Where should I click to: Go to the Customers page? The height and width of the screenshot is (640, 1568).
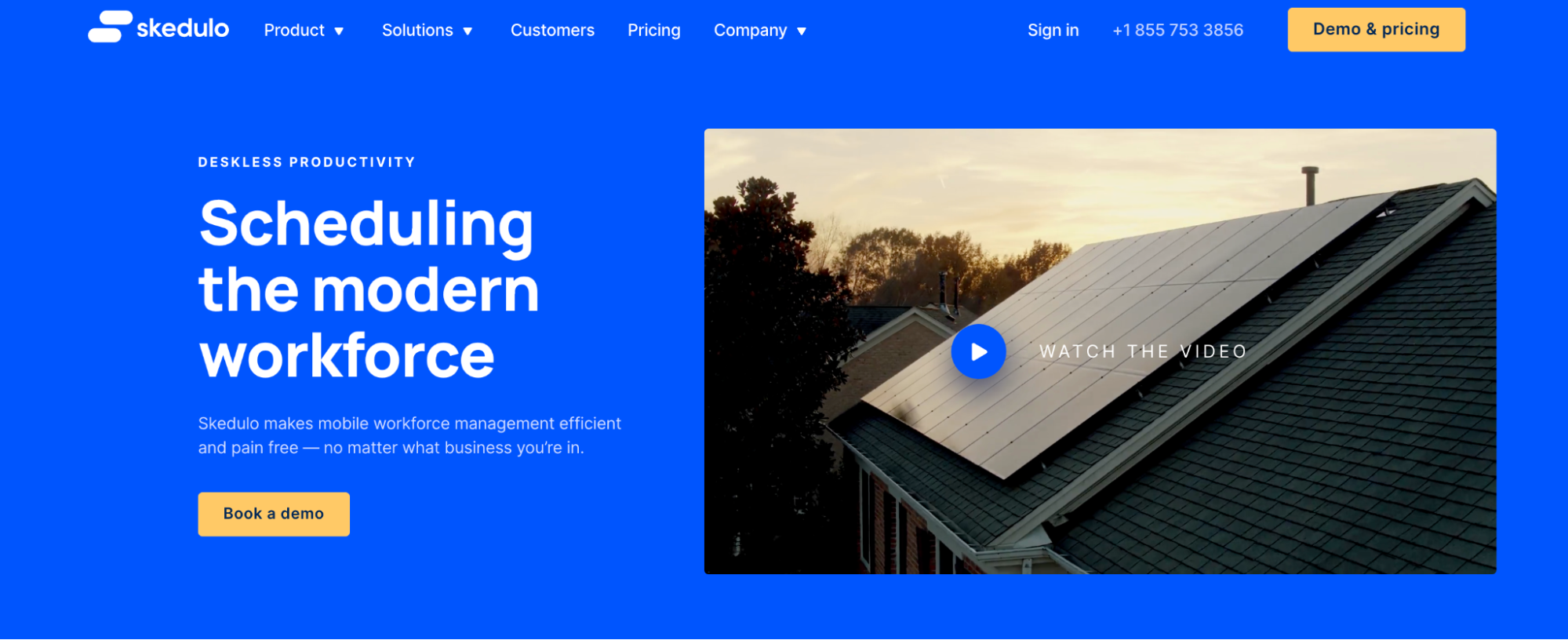point(552,31)
